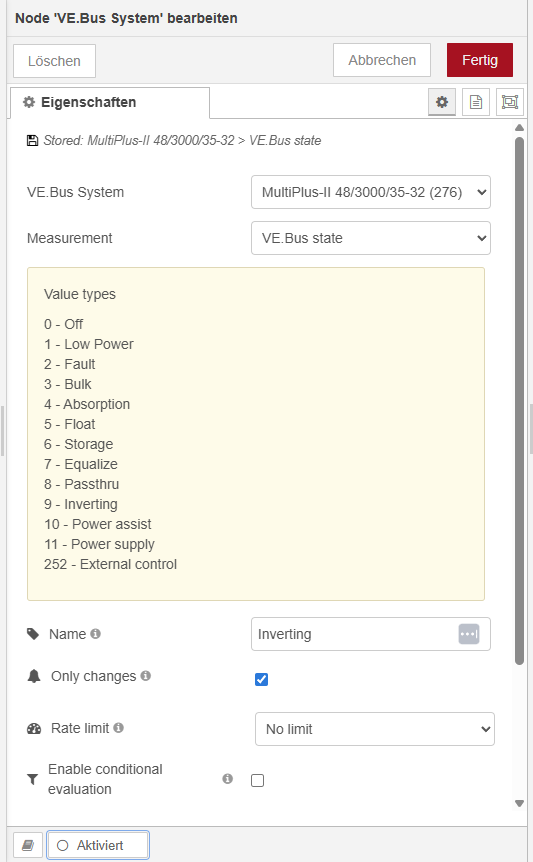Click info icon beside Name label

click(96, 634)
